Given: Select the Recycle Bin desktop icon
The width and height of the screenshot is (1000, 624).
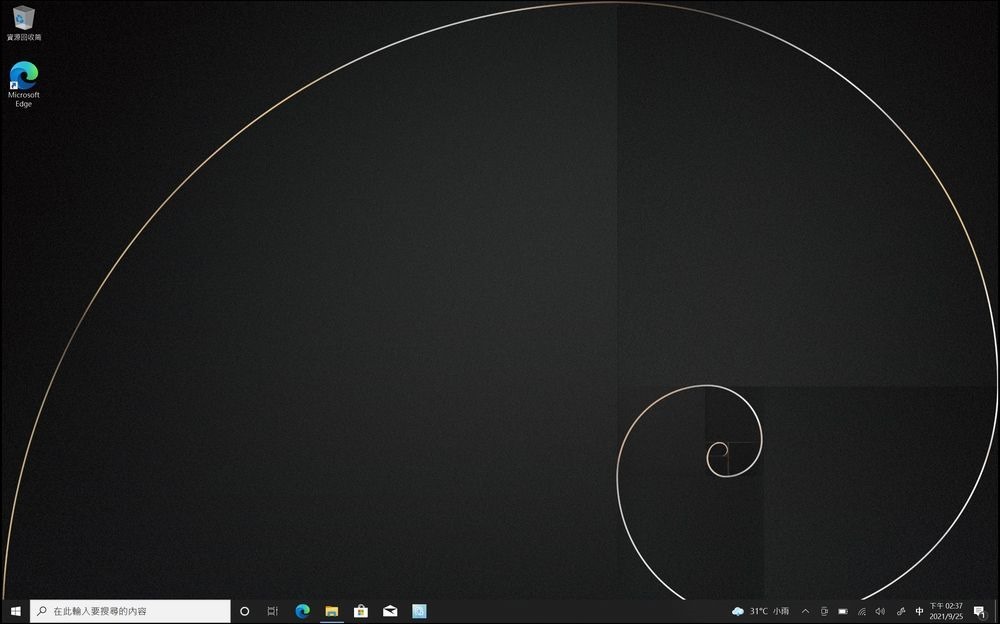Looking at the screenshot, I should (x=24, y=23).
